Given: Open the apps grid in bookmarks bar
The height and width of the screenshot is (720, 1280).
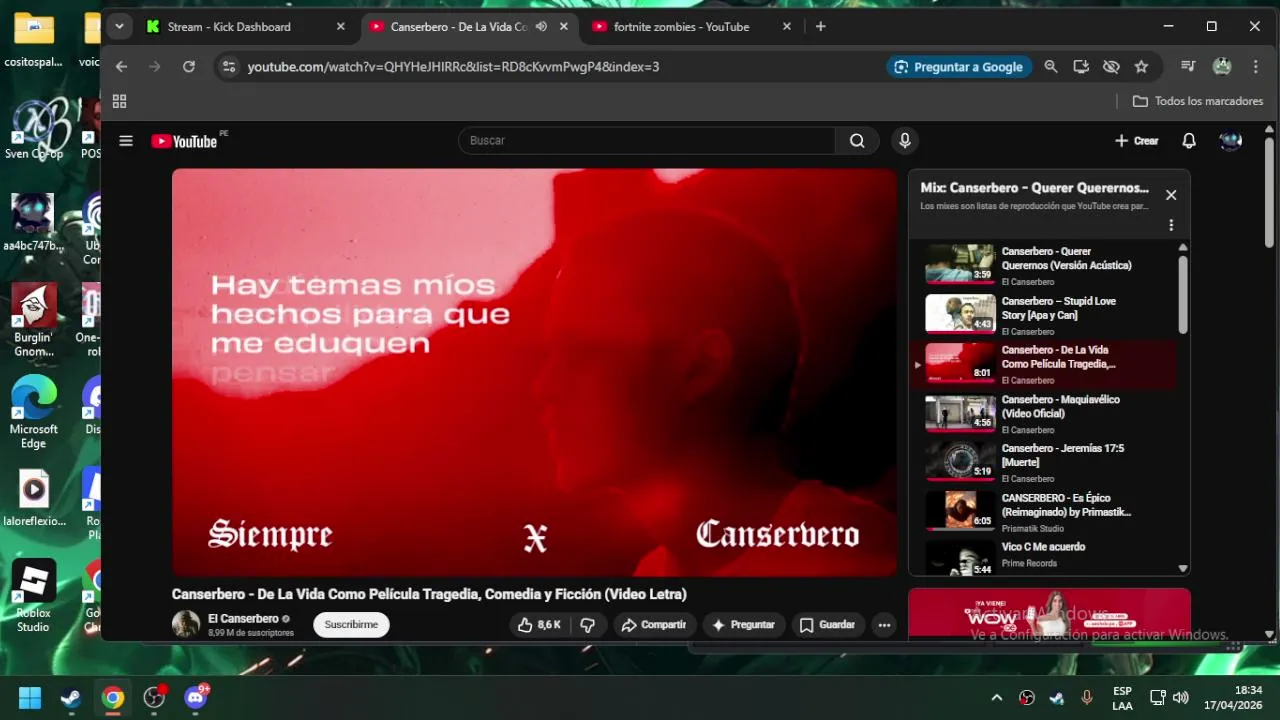Looking at the screenshot, I should tap(119, 101).
